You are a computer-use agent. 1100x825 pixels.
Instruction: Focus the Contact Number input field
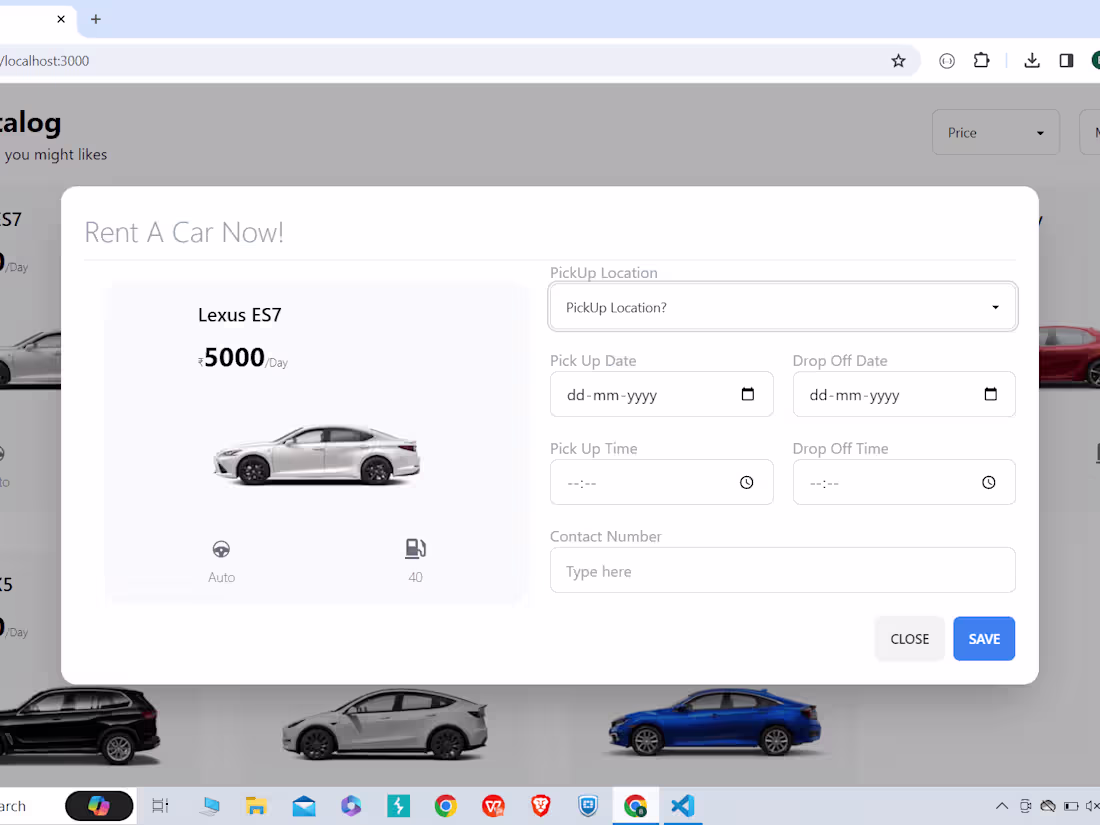tap(783, 570)
